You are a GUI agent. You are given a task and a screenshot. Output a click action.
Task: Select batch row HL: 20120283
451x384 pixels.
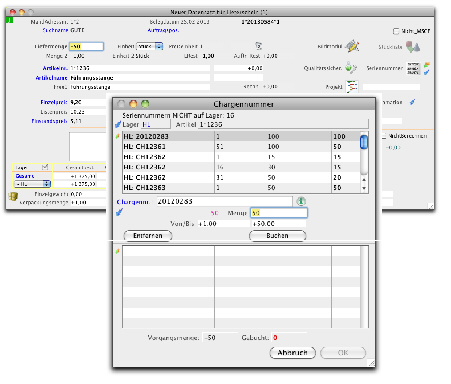coord(241,136)
